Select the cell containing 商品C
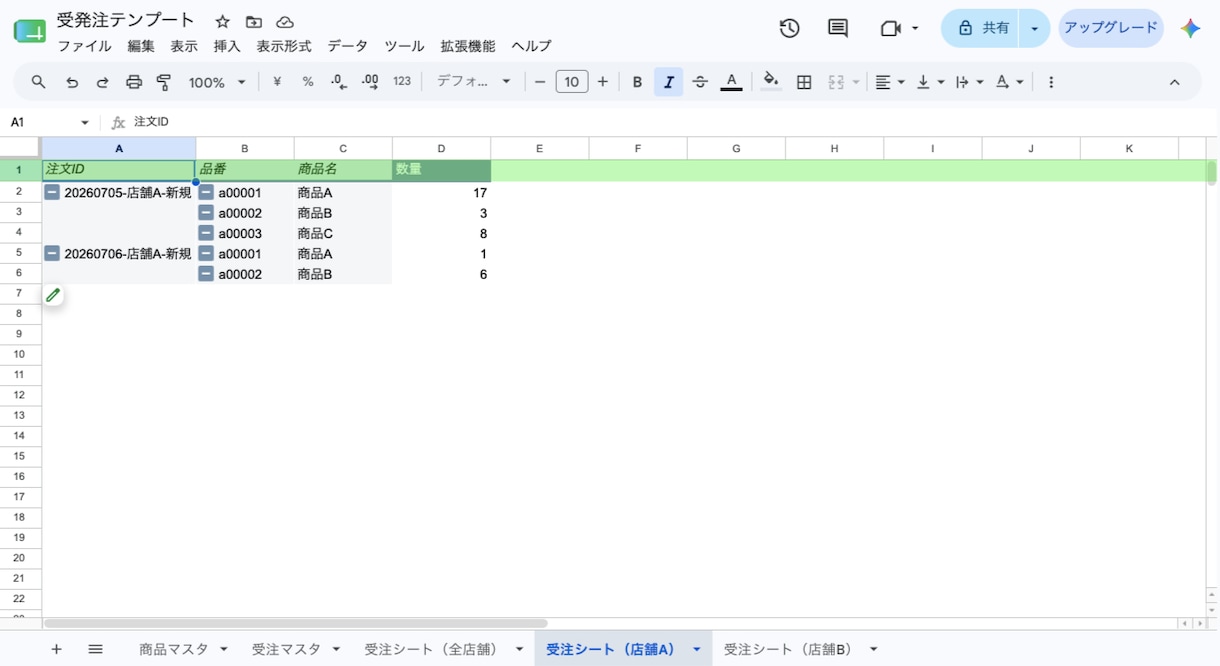Viewport: 1220px width, 666px height. [343, 233]
